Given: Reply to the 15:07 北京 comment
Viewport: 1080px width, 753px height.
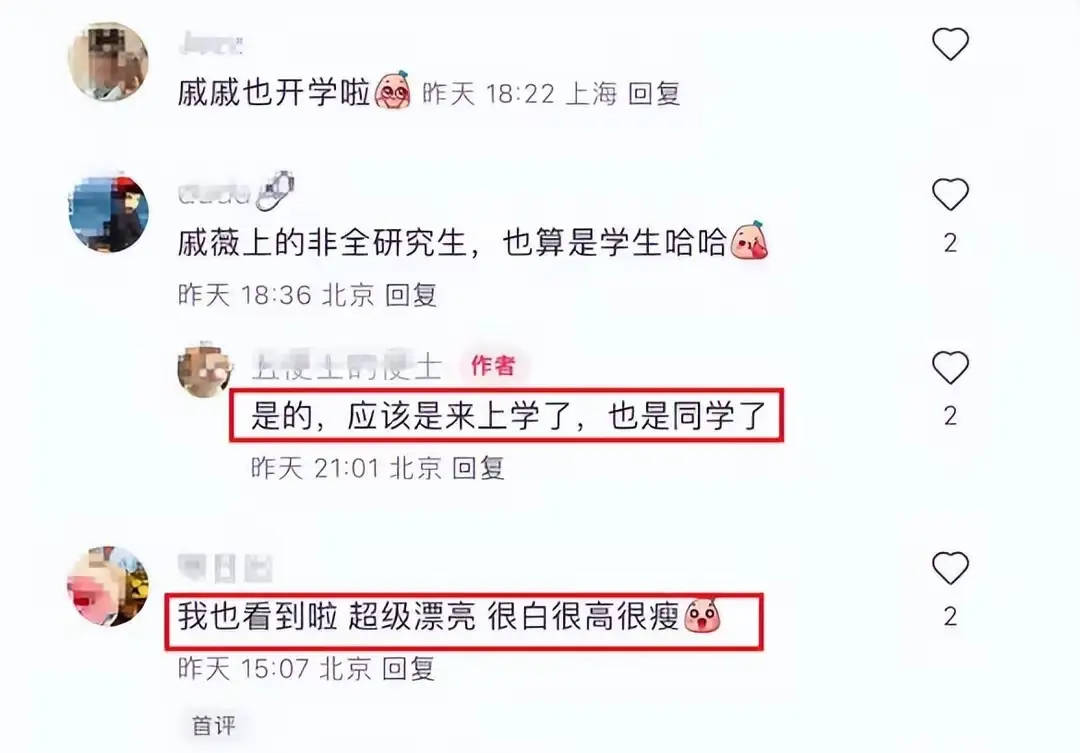Looking at the screenshot, I should pos(408,668).
